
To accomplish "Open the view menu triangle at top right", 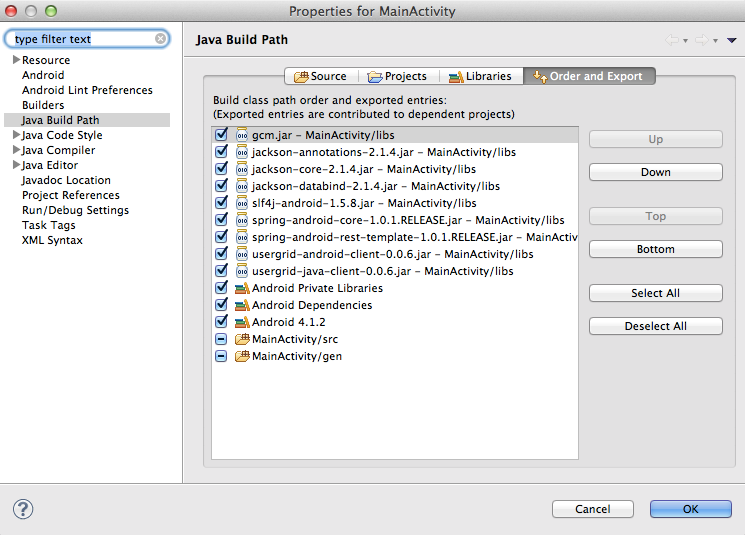I will click(732, 40).
